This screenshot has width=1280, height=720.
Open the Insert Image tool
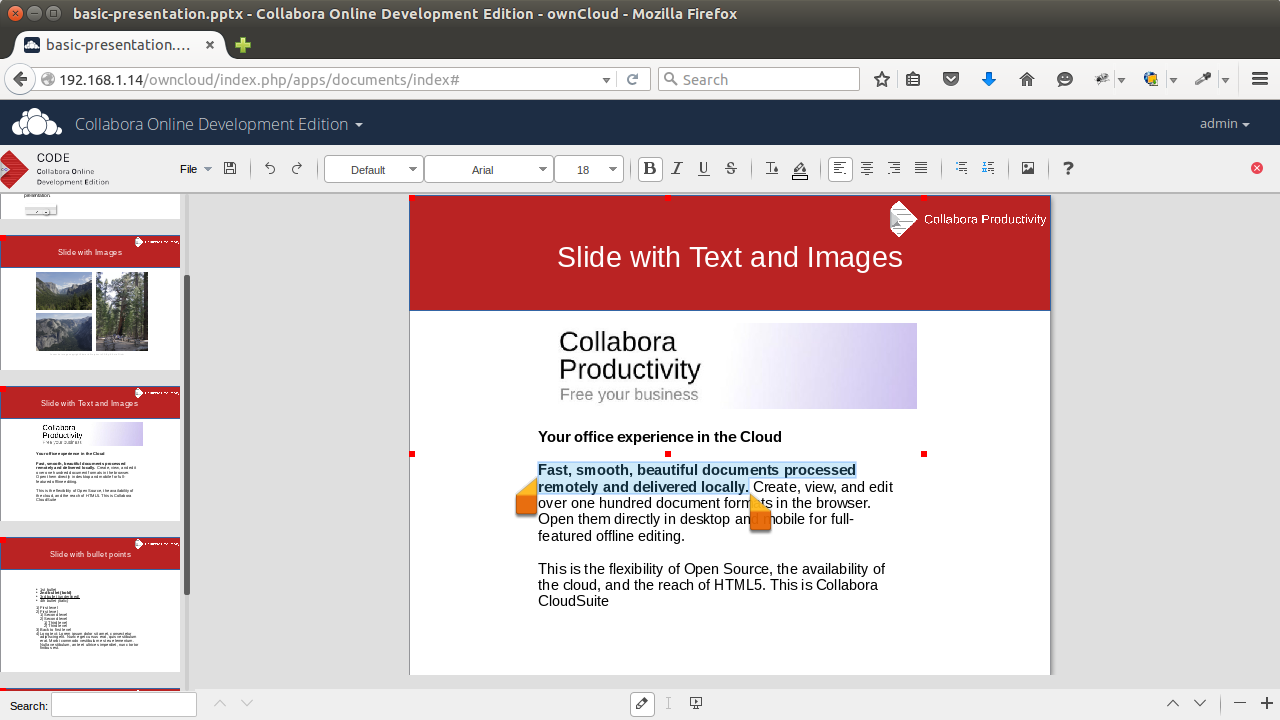[1028, 168]
